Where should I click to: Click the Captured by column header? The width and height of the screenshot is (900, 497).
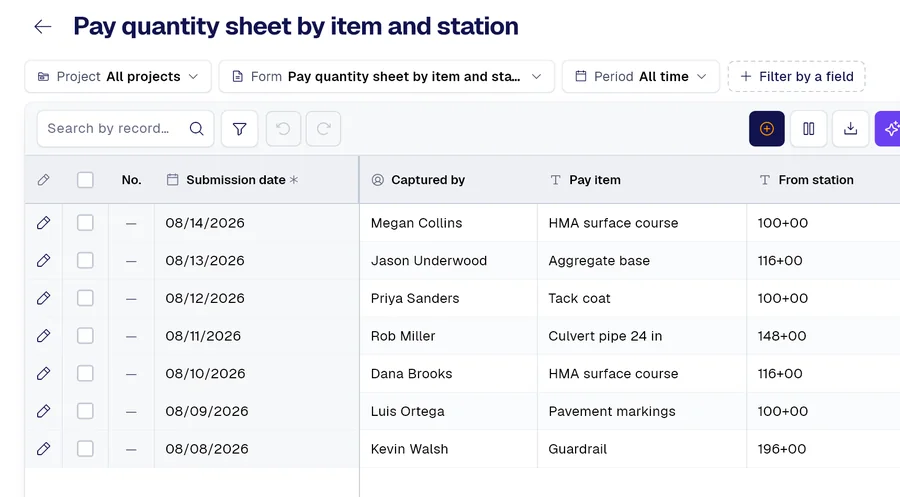(x=449, y=180)
